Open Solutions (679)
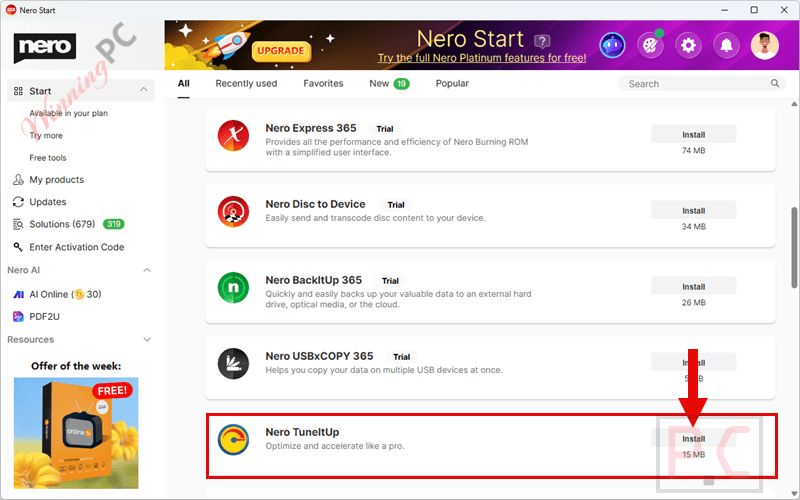 (62, 224)
